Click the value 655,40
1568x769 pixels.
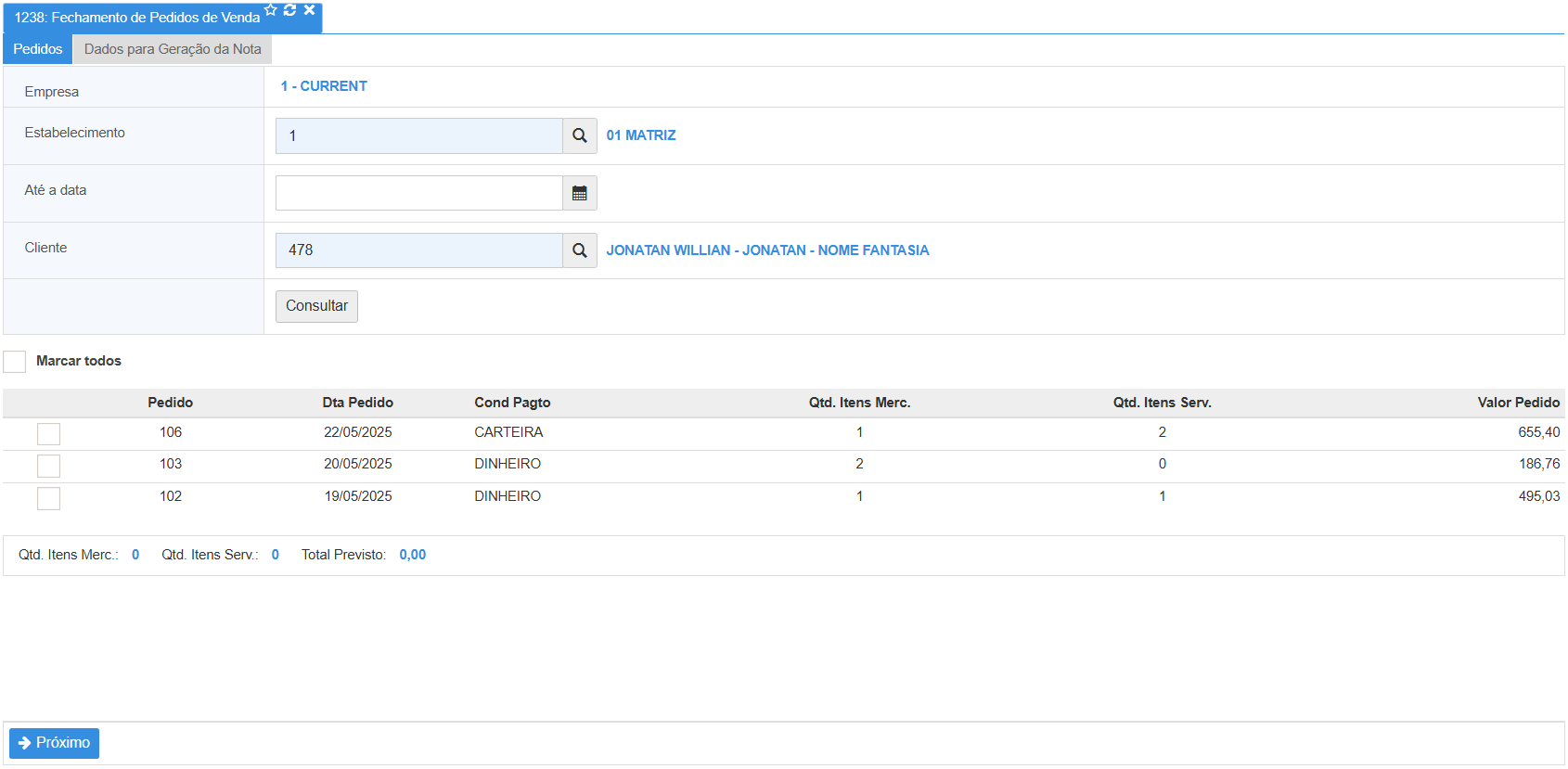point(1539,432)
